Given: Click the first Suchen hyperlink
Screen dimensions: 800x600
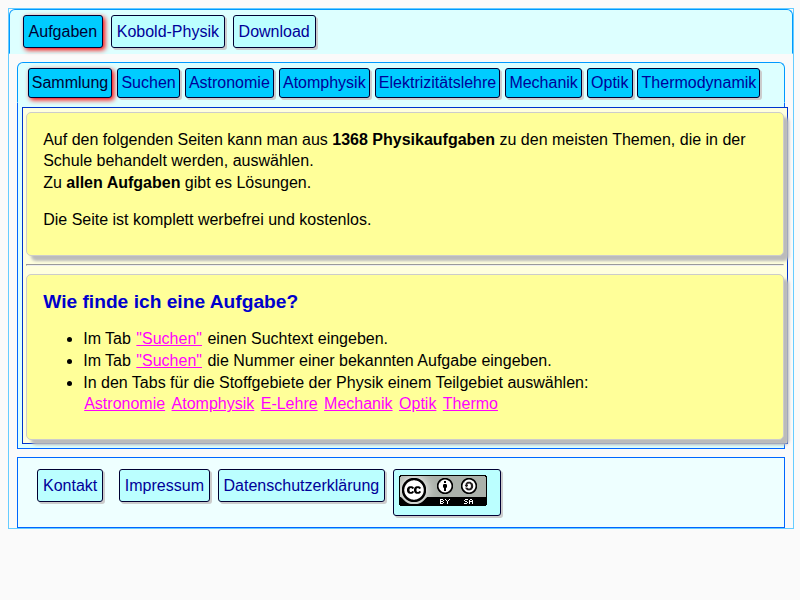Looking at the screenshot, I should pyautogui.click(x=169, y=338).
